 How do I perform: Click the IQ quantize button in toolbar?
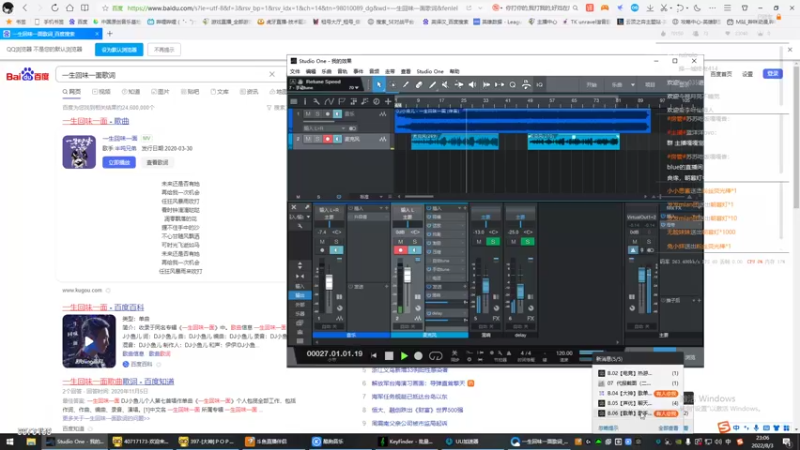(x=539, y=85)
